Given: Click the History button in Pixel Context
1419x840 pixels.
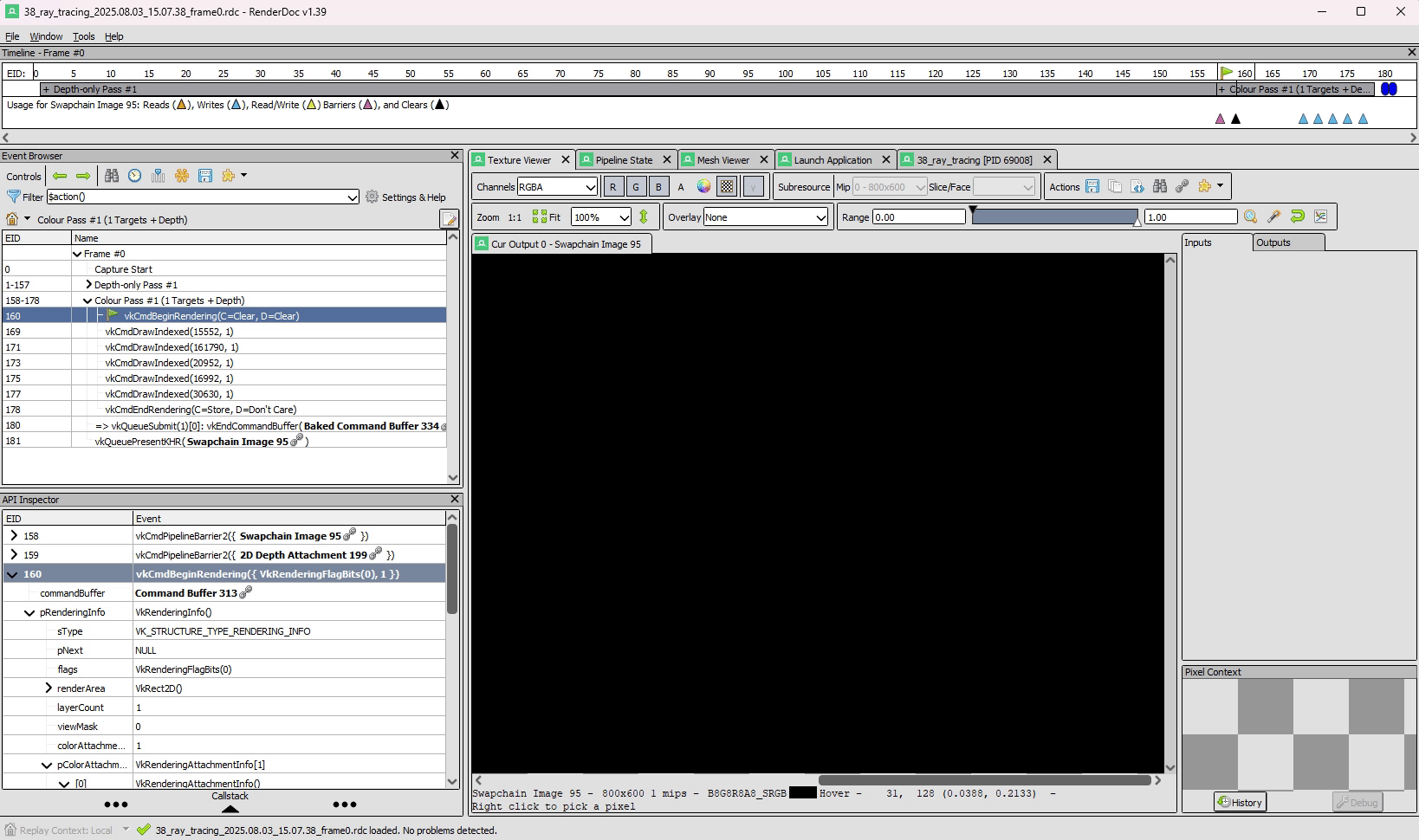Looking at the screenshot, I should [1239, 802].
